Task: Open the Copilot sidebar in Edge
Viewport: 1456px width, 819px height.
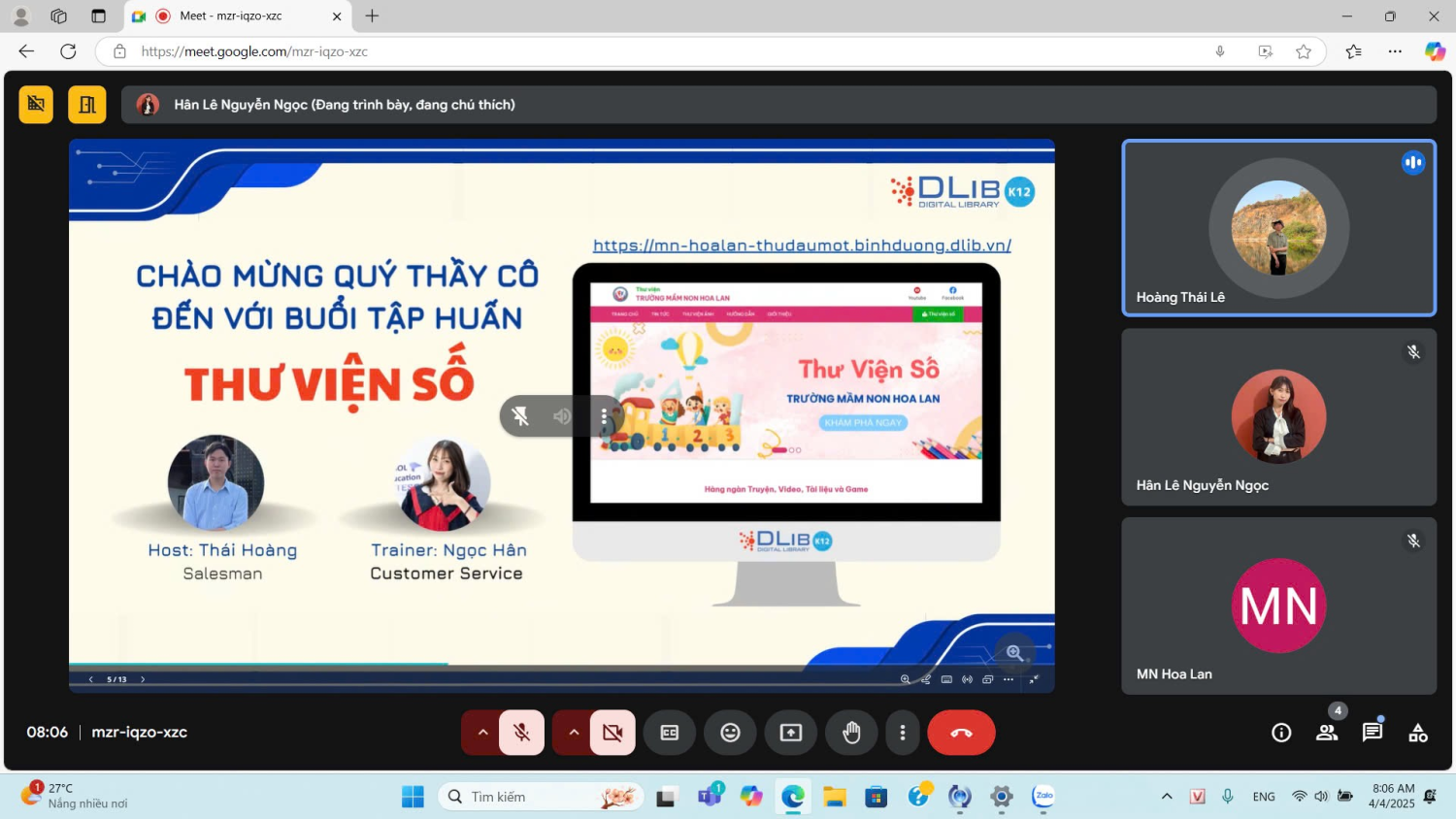Action: click(x=1435, y=51)
